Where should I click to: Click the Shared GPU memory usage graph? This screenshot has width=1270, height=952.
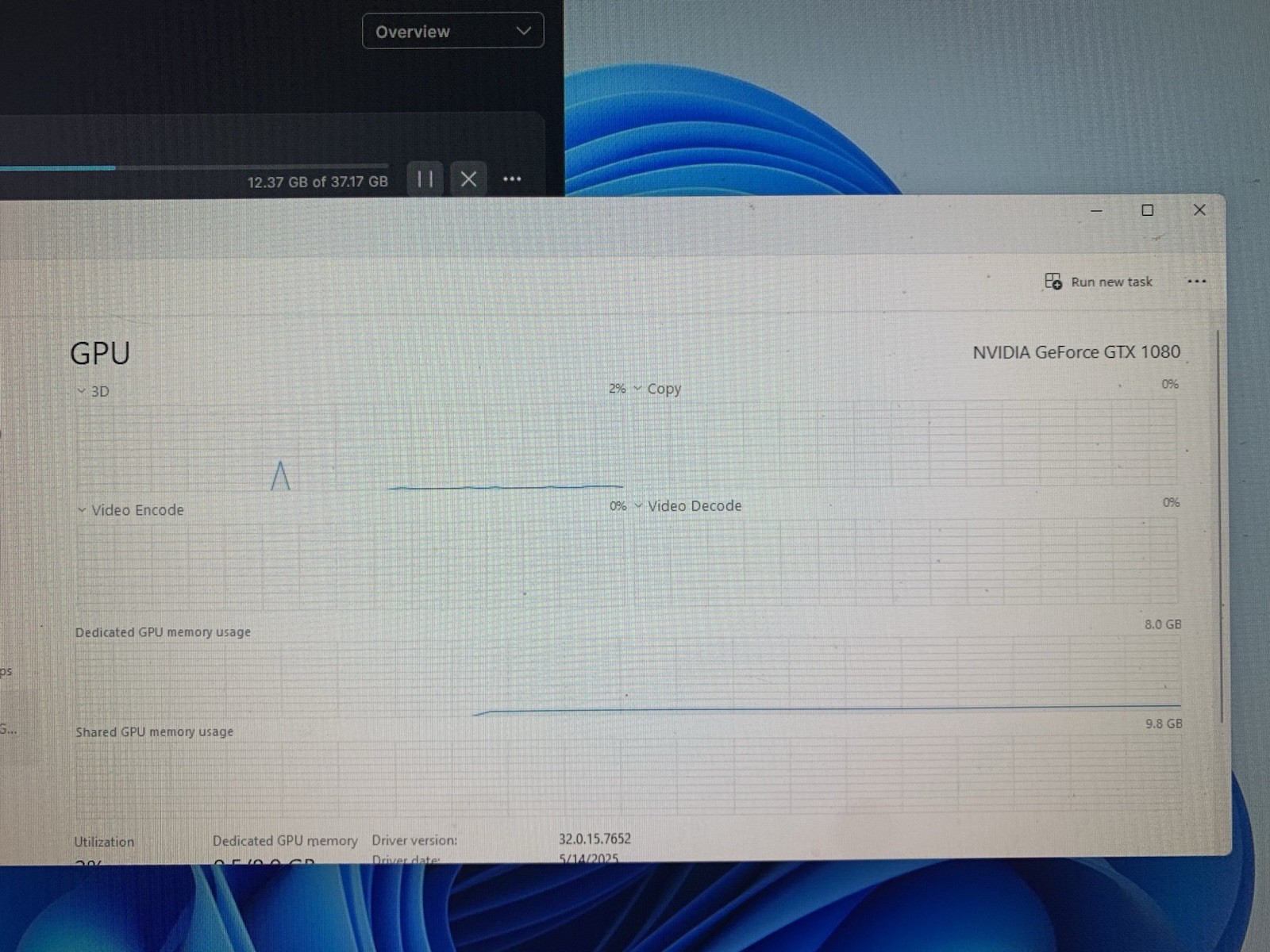tap(628, 777)
